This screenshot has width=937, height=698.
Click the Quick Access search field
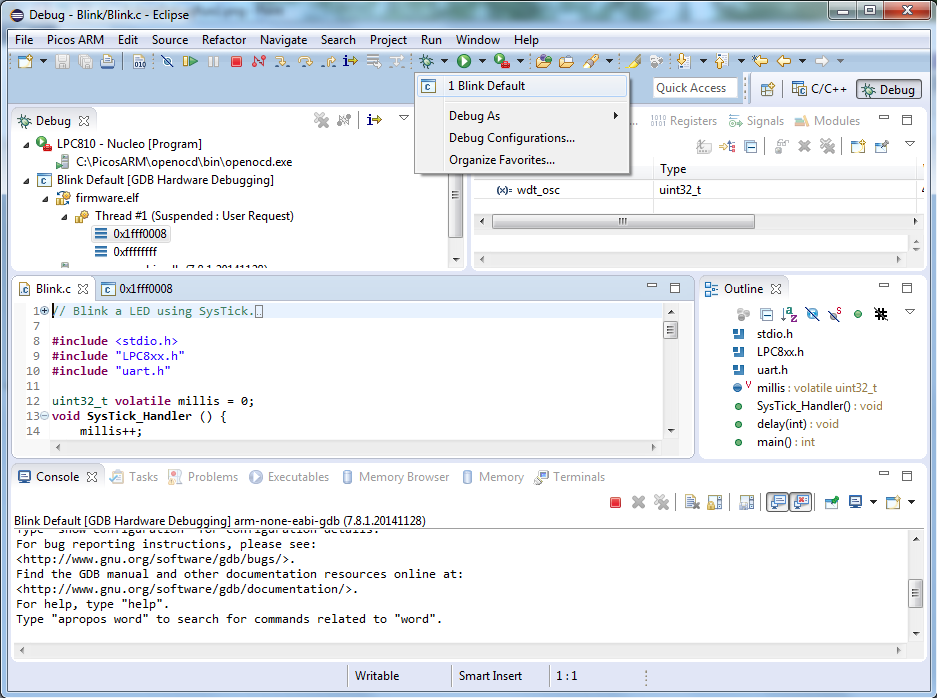[695, 88]
